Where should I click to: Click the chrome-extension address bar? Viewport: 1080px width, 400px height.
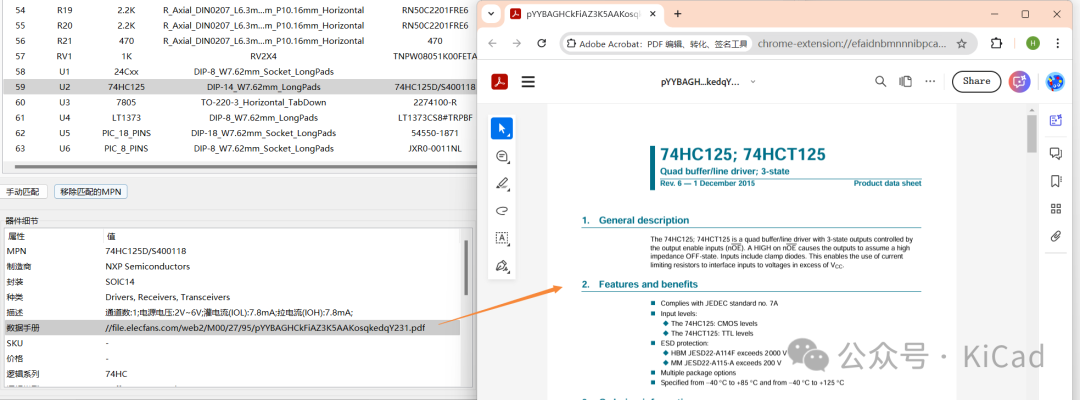click(853, 43)
